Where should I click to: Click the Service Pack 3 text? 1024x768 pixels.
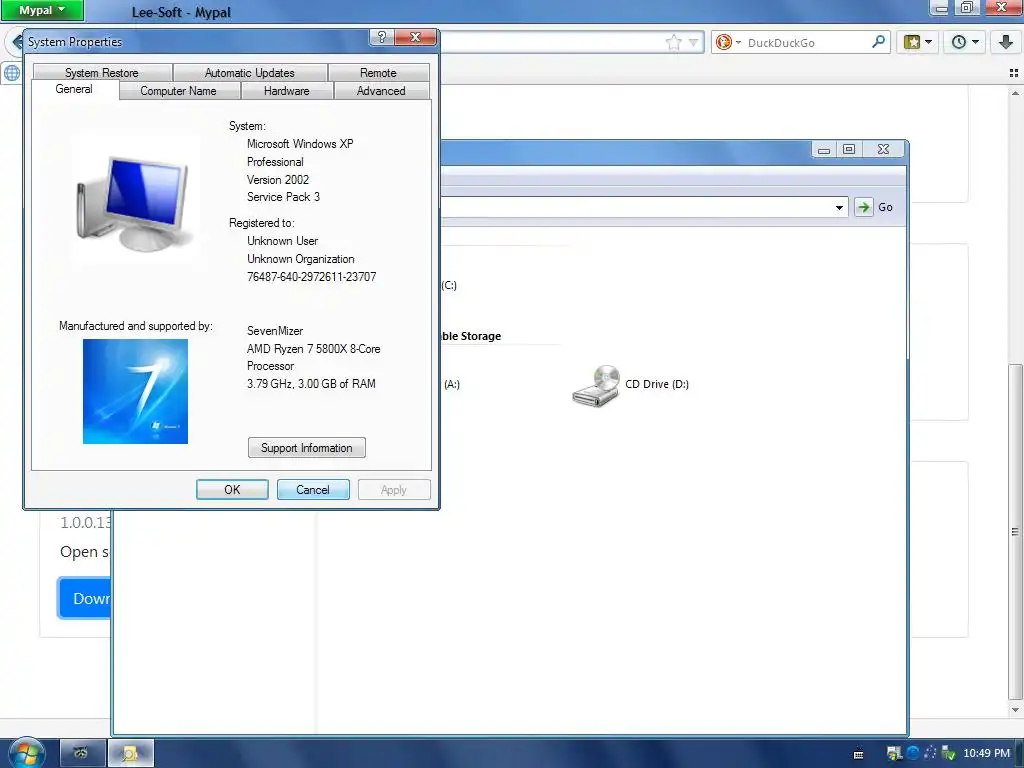(283, 197)
